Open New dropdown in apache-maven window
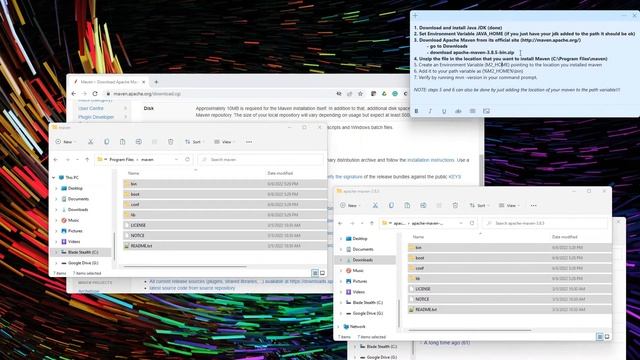Screen dimensions: 640x360 coord(350,205)
